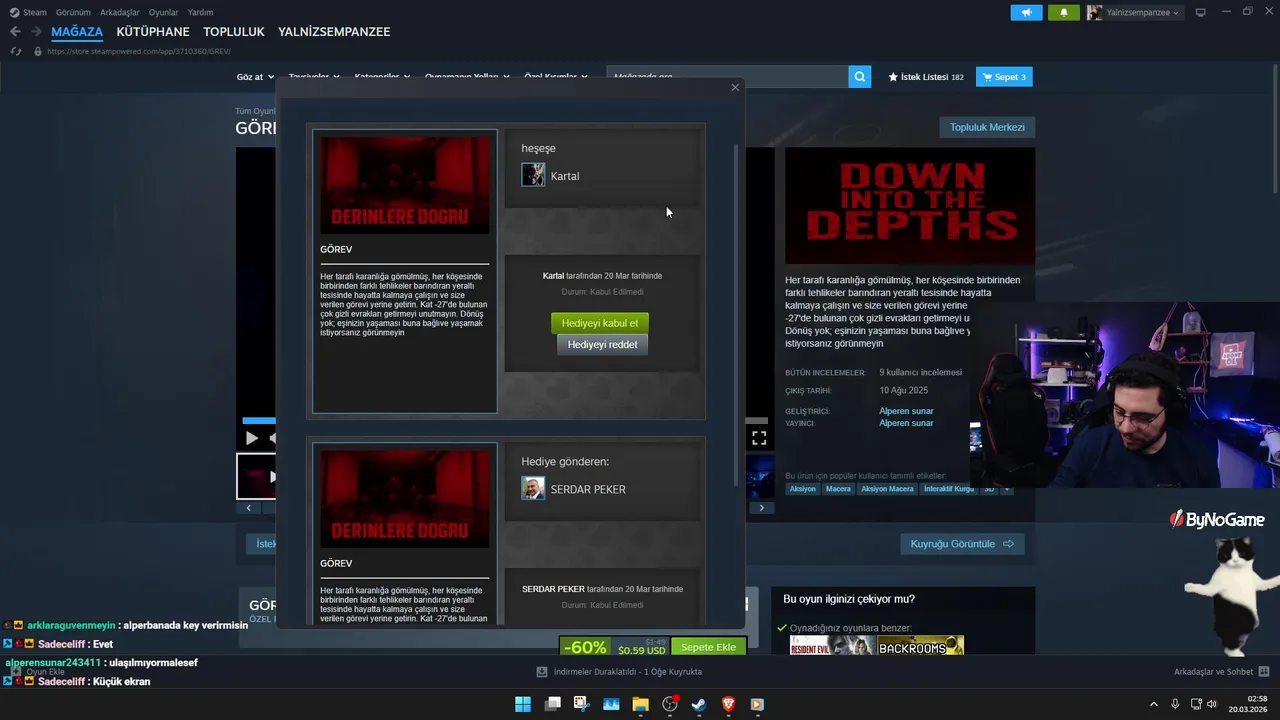Click the Steam icon in the taskbar
Viewport: 1280px width, 720px height.
699,704
